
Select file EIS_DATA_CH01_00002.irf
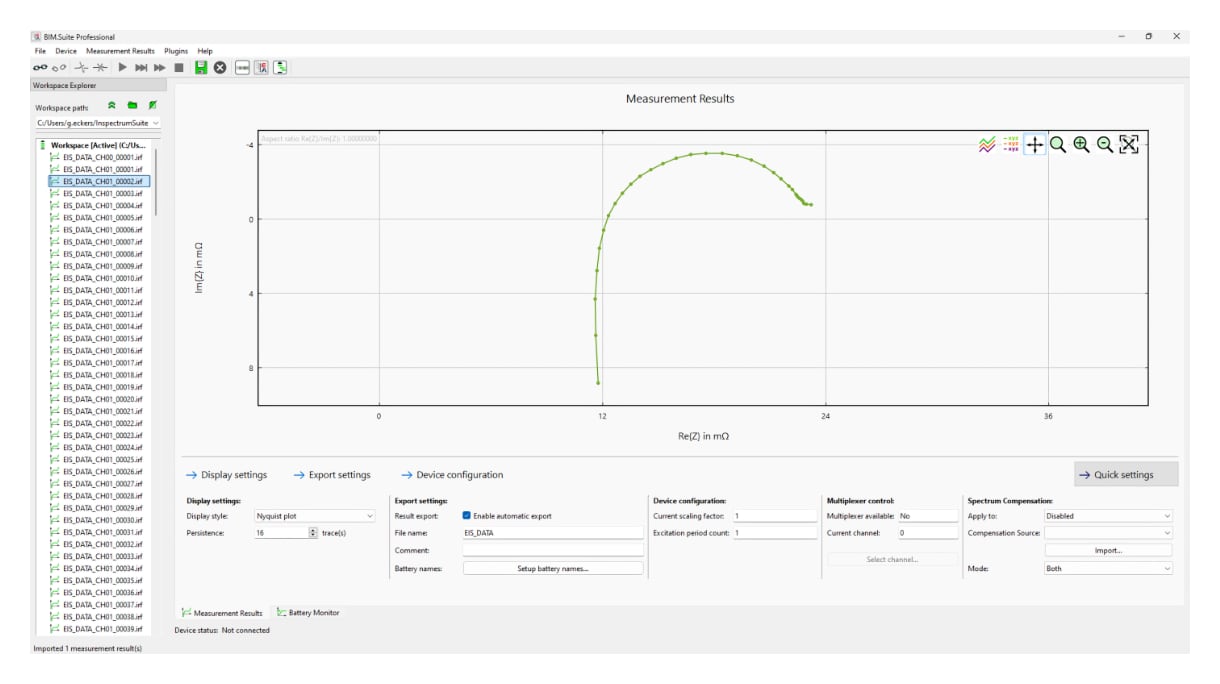101,181
